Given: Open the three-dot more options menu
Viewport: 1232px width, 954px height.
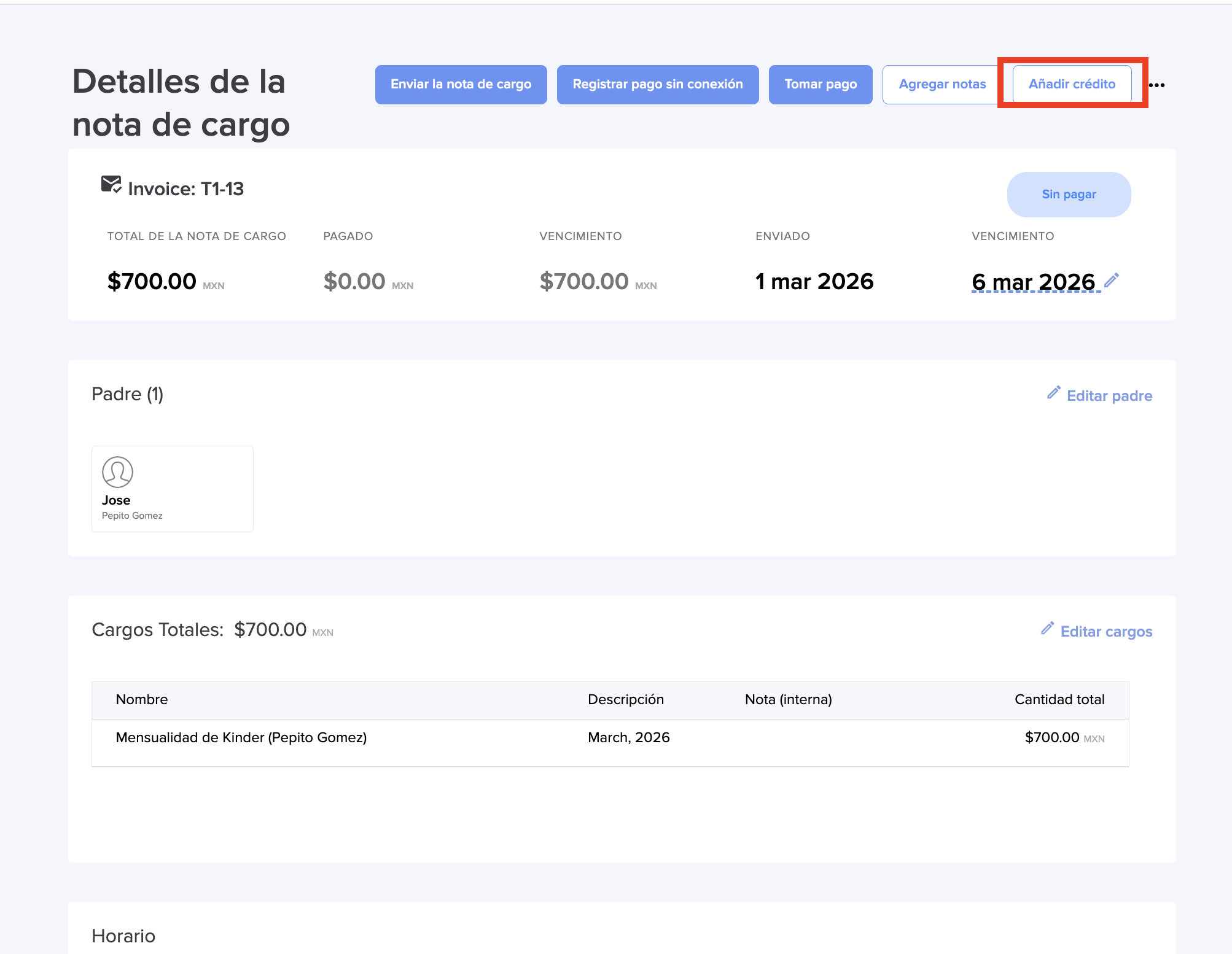Looking at the screenshot, I should coord(1156,85).
